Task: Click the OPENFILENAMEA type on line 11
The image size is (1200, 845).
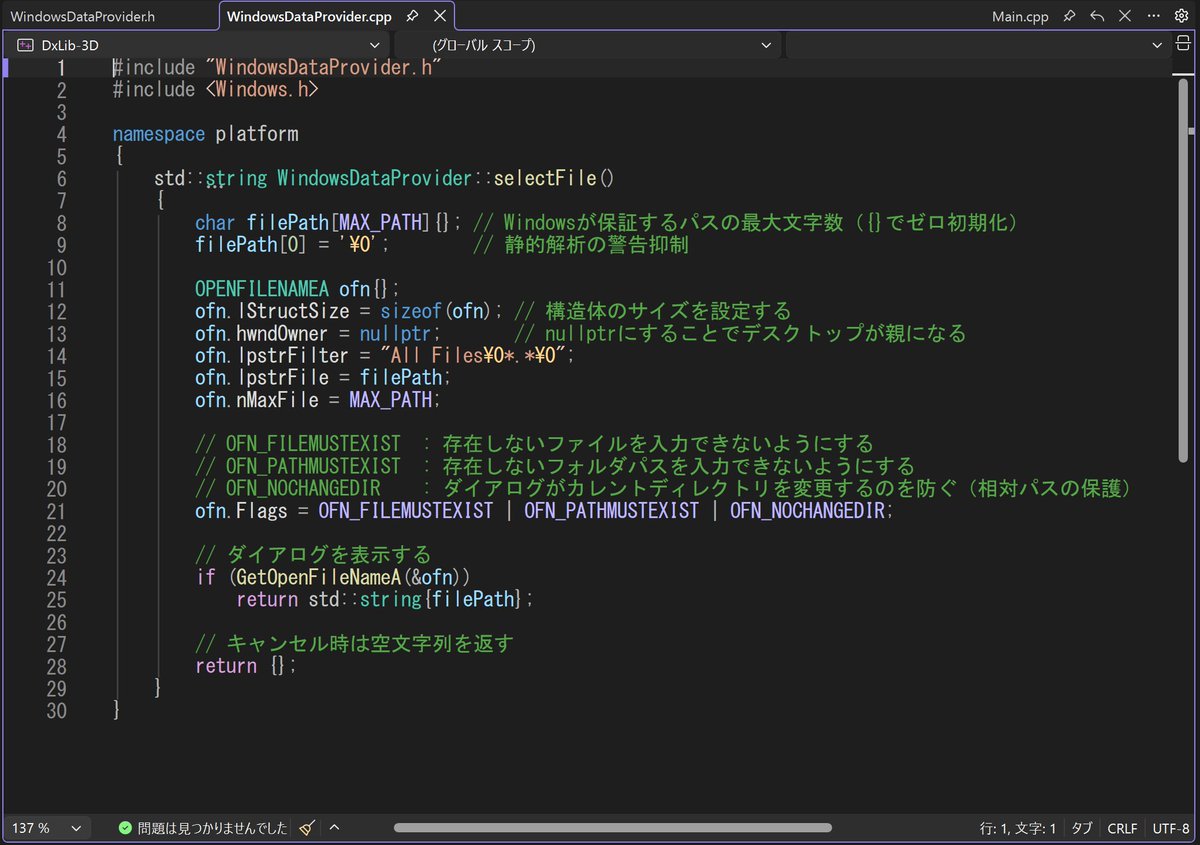Action: [262, 289]
